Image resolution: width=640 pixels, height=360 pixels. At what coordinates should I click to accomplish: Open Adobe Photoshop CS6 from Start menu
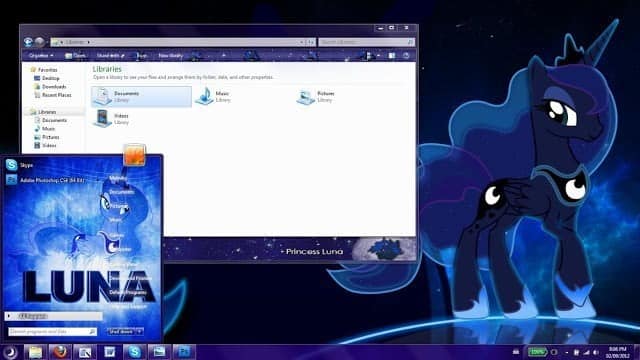click(45, 180)
